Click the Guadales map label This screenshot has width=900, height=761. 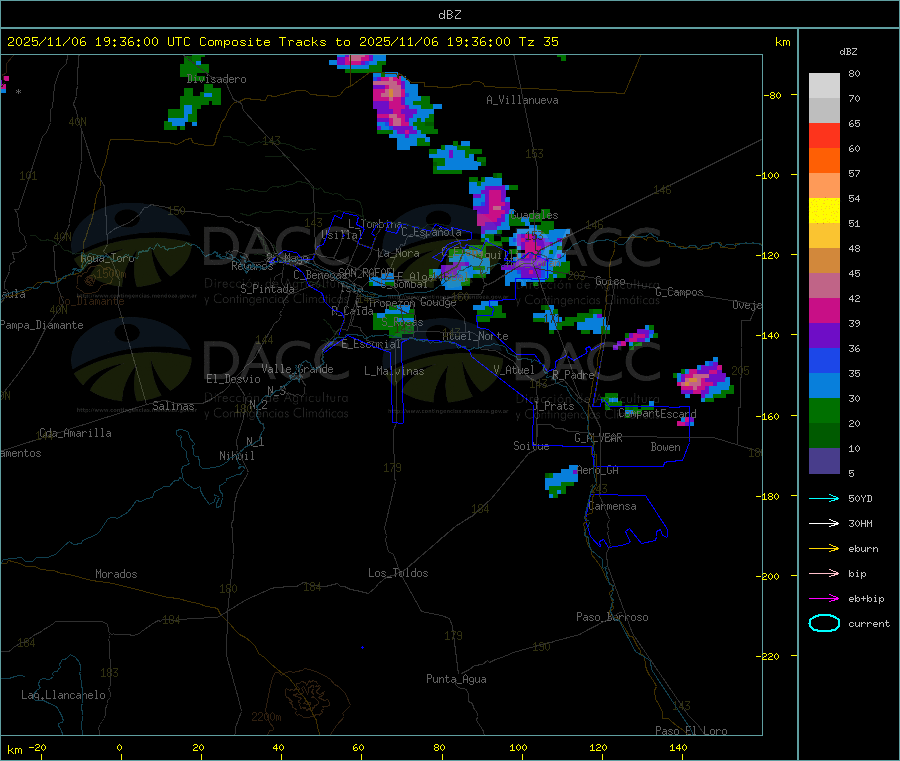(x=534, y=215)
